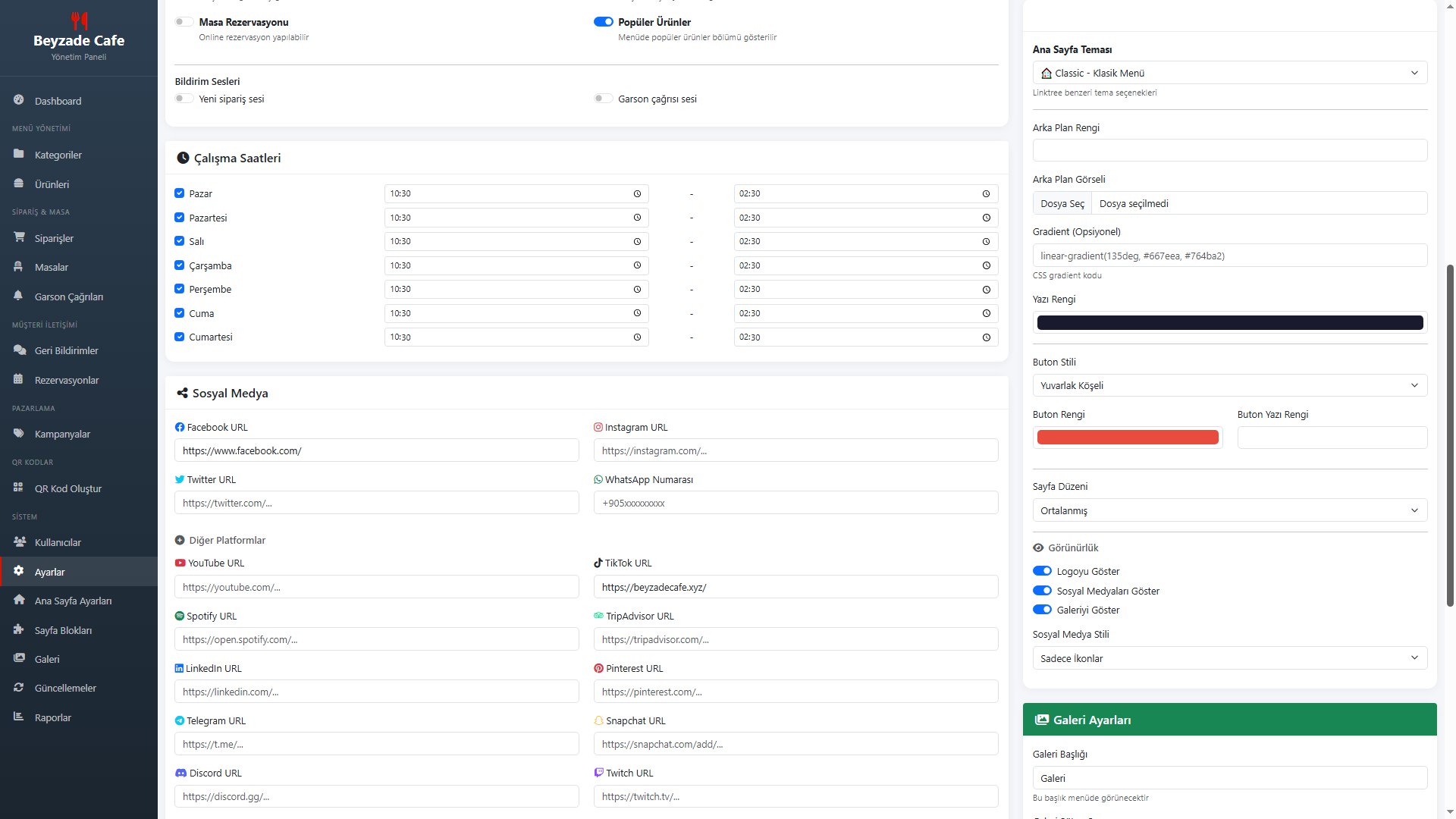Click the Kampanyalar tag icon

[x=18, y=433]
